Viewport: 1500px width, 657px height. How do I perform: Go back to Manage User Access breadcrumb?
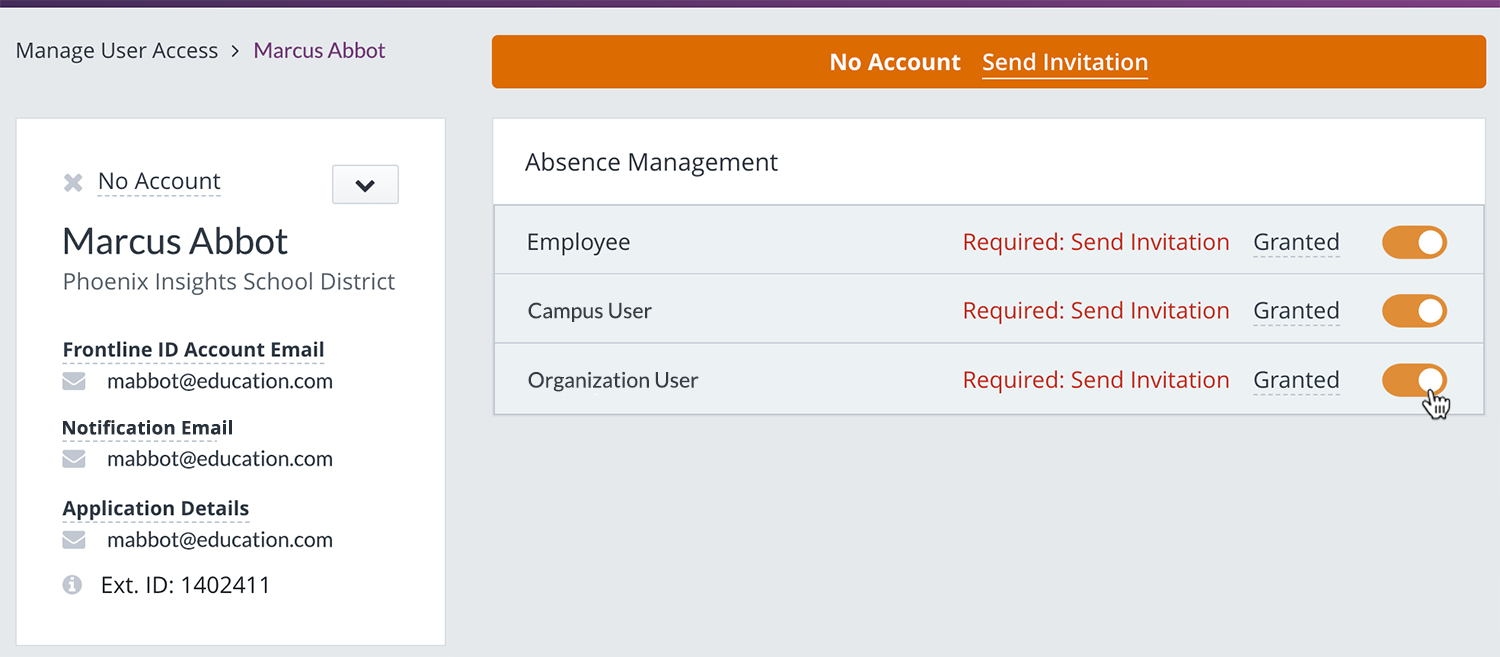(x=117, y=51)
